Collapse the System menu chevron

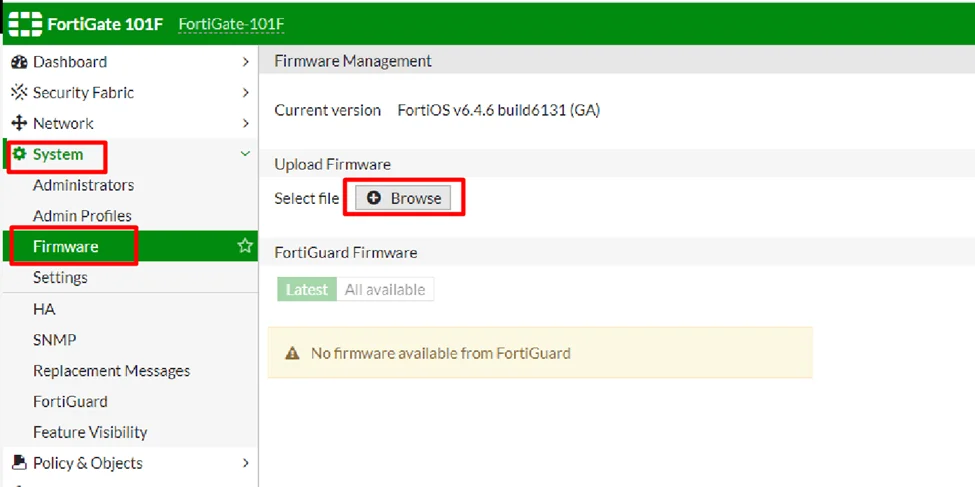[245, 154]
